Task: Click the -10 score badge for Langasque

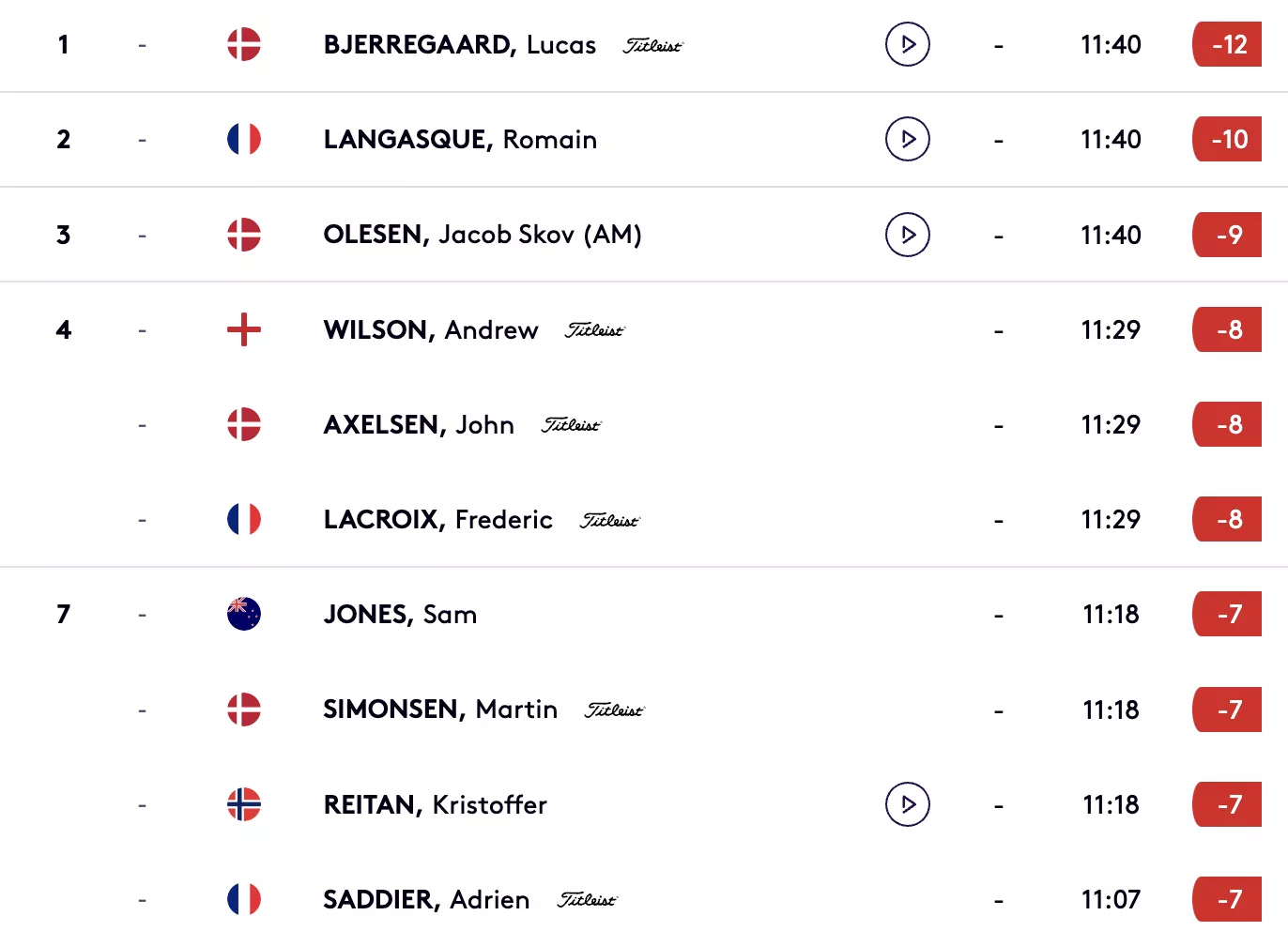Action: coord(1228,139)
